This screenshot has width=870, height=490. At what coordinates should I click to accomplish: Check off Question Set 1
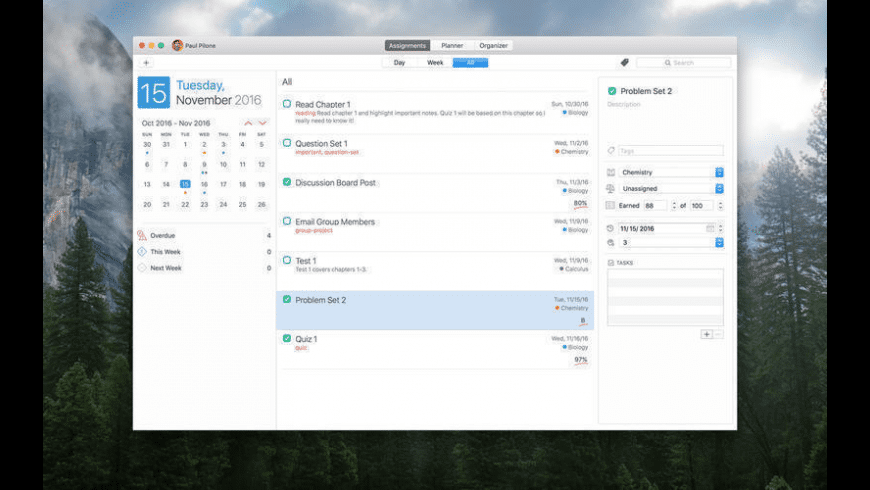(x=287, y=143)
